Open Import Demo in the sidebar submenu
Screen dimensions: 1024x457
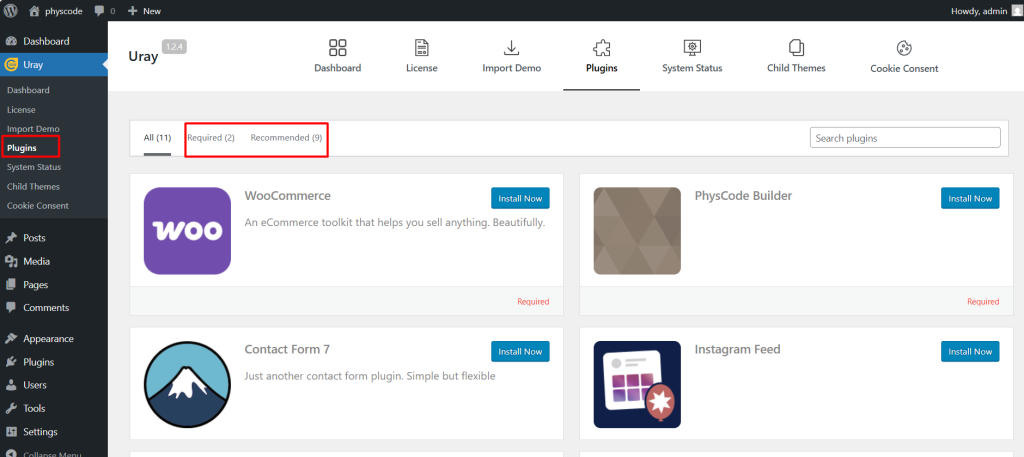coord(33,129)
